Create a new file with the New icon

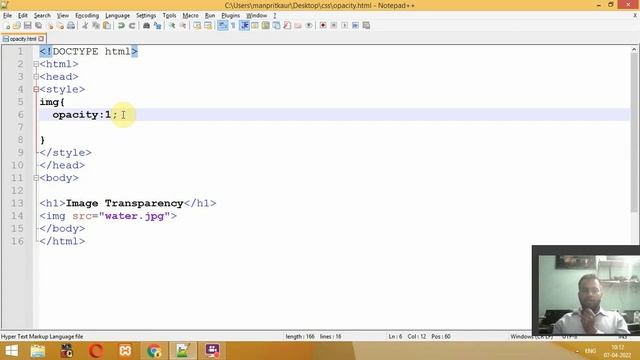click(x=7, y=26)
